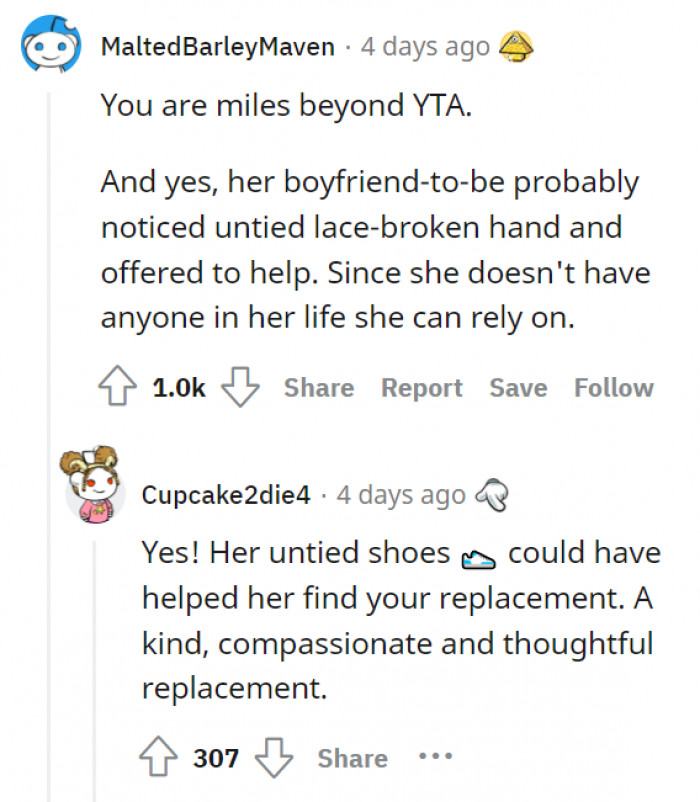Share Cupcake2die4's reply

[x=352, y=758]
